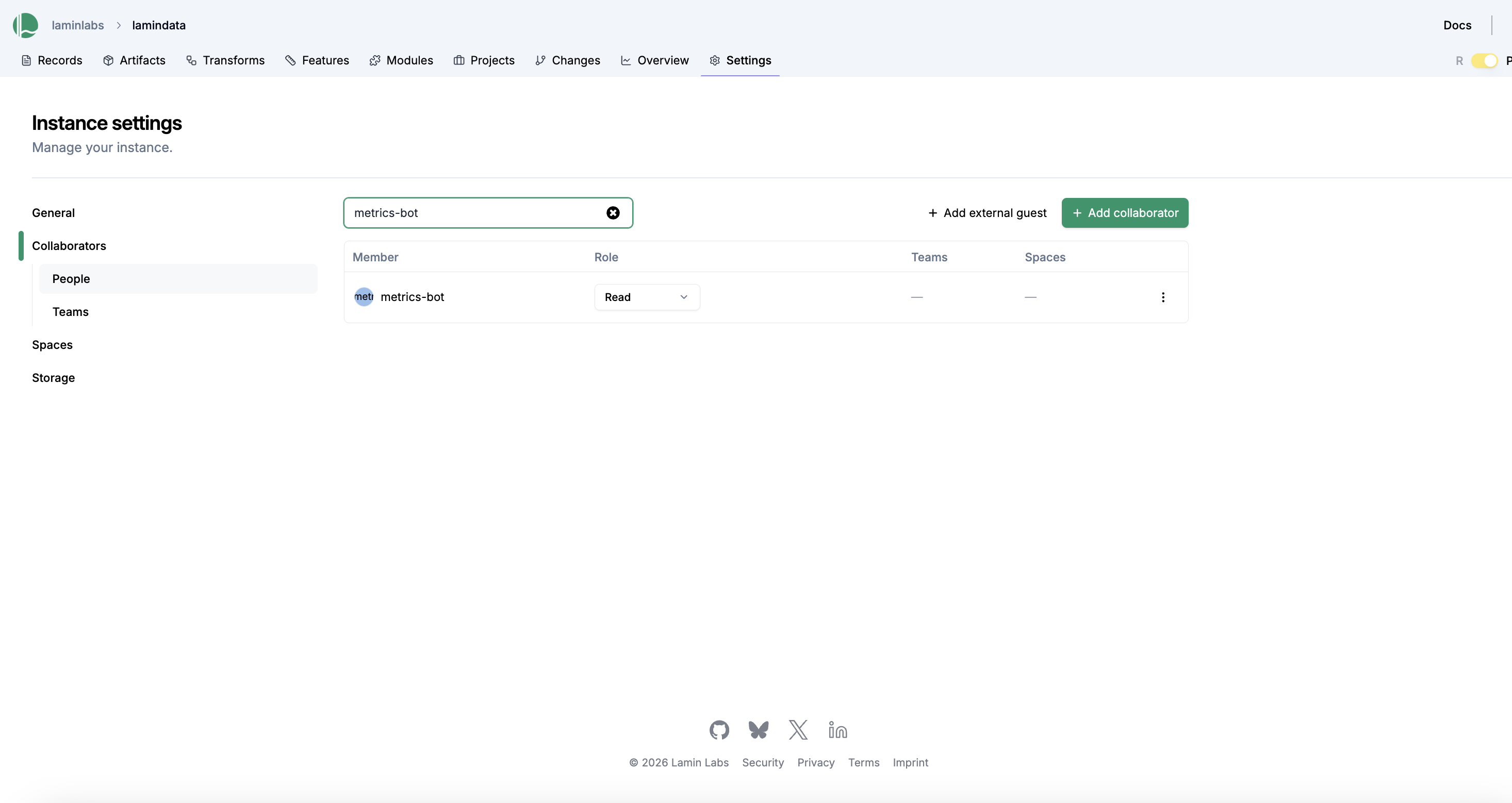This screenshot has width=1512, height=803.
Task: Open the Terms footer link
Action: [x=863, y=762]
